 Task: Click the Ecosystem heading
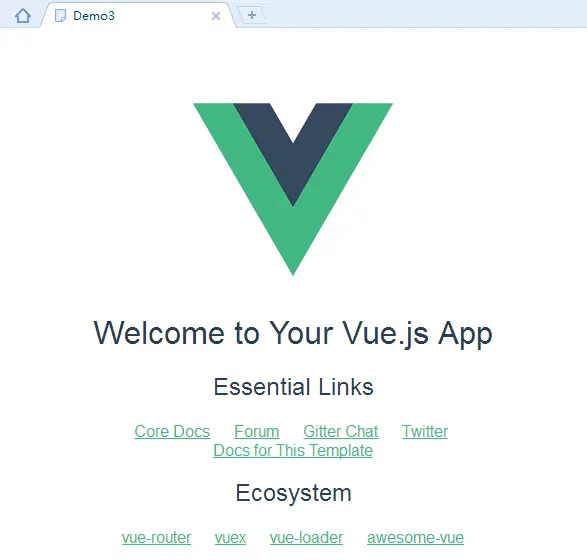[x=294, y=493]
